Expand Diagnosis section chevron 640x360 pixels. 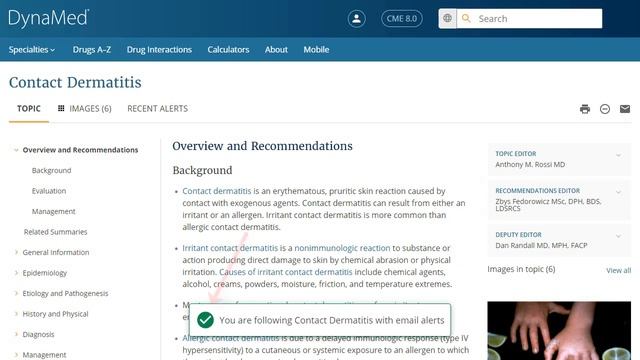point(16,334)
